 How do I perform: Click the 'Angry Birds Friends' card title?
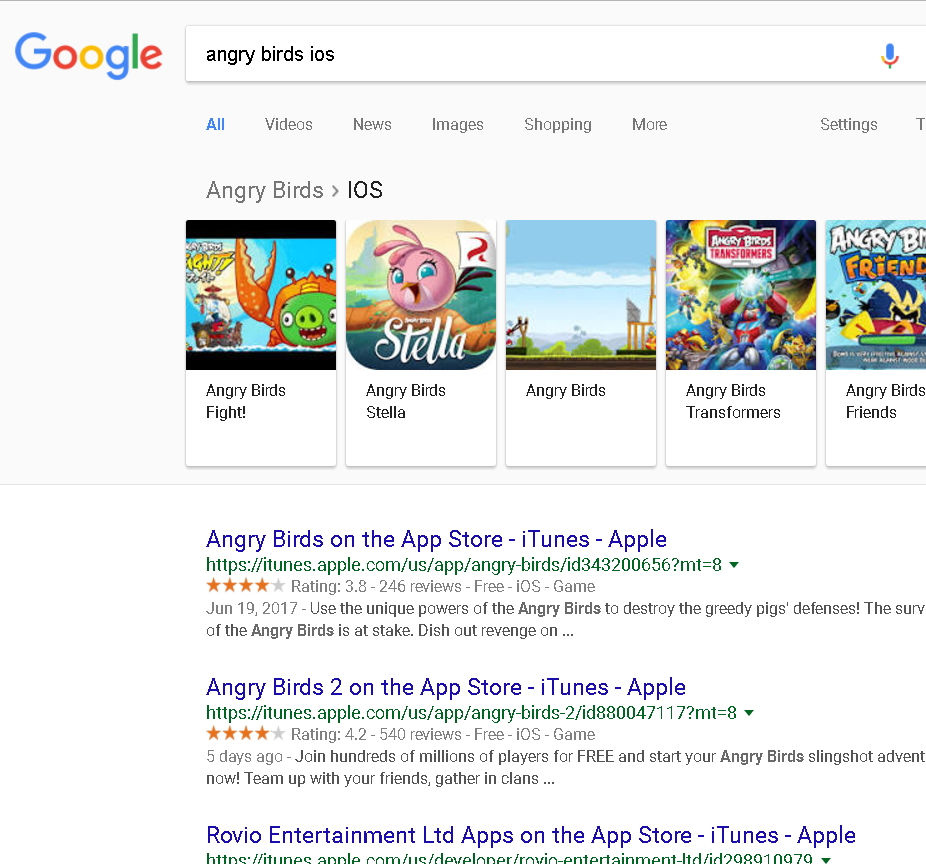(885, 401)
